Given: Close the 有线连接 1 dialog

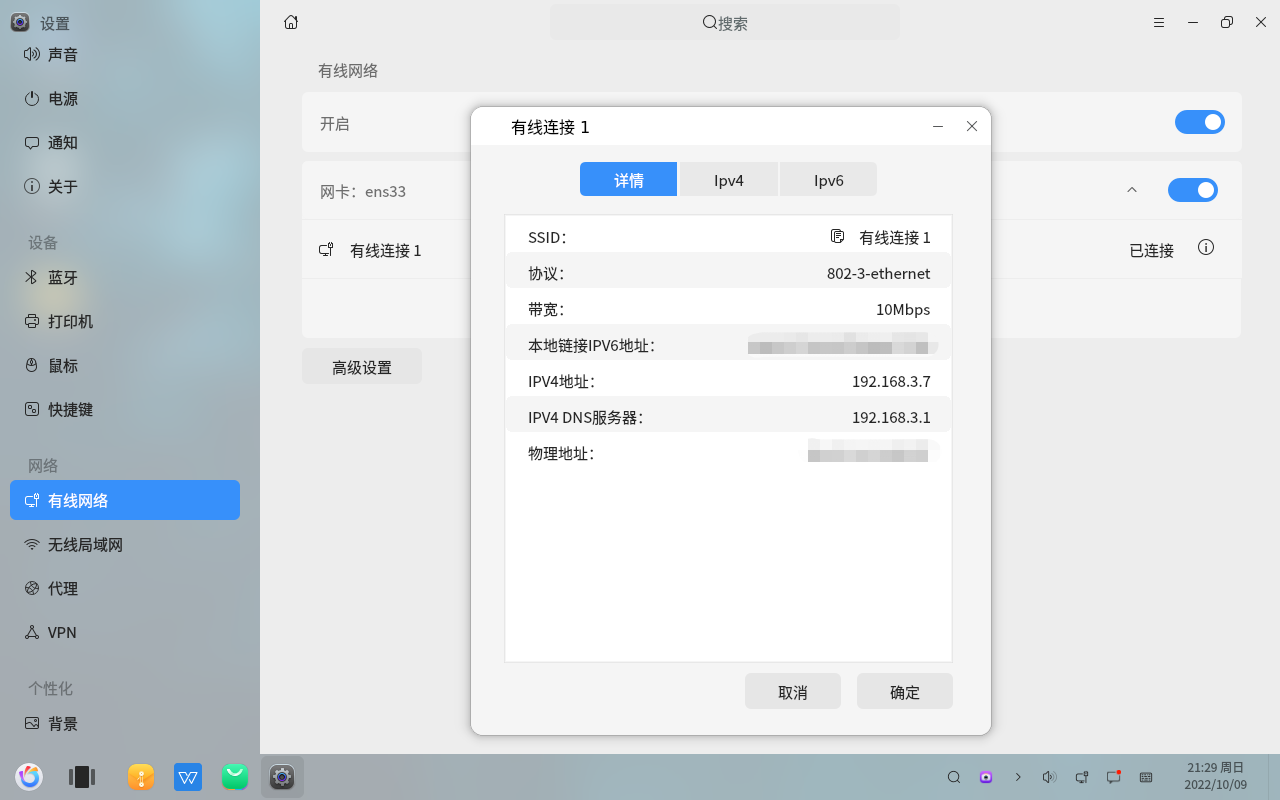Looking at the screenshot, I should pos(972,126).
